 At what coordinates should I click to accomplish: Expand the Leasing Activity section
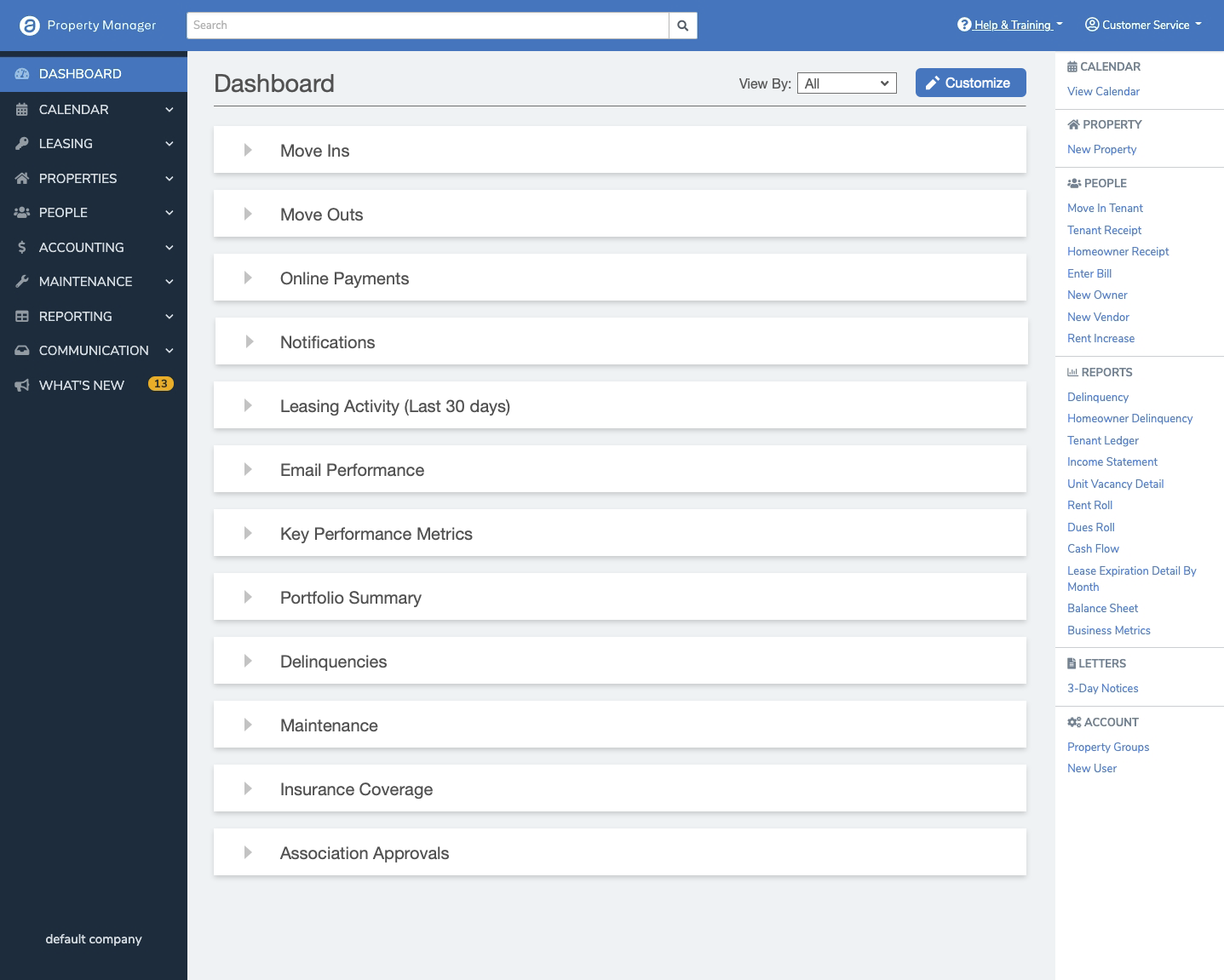tap(248, 405)
